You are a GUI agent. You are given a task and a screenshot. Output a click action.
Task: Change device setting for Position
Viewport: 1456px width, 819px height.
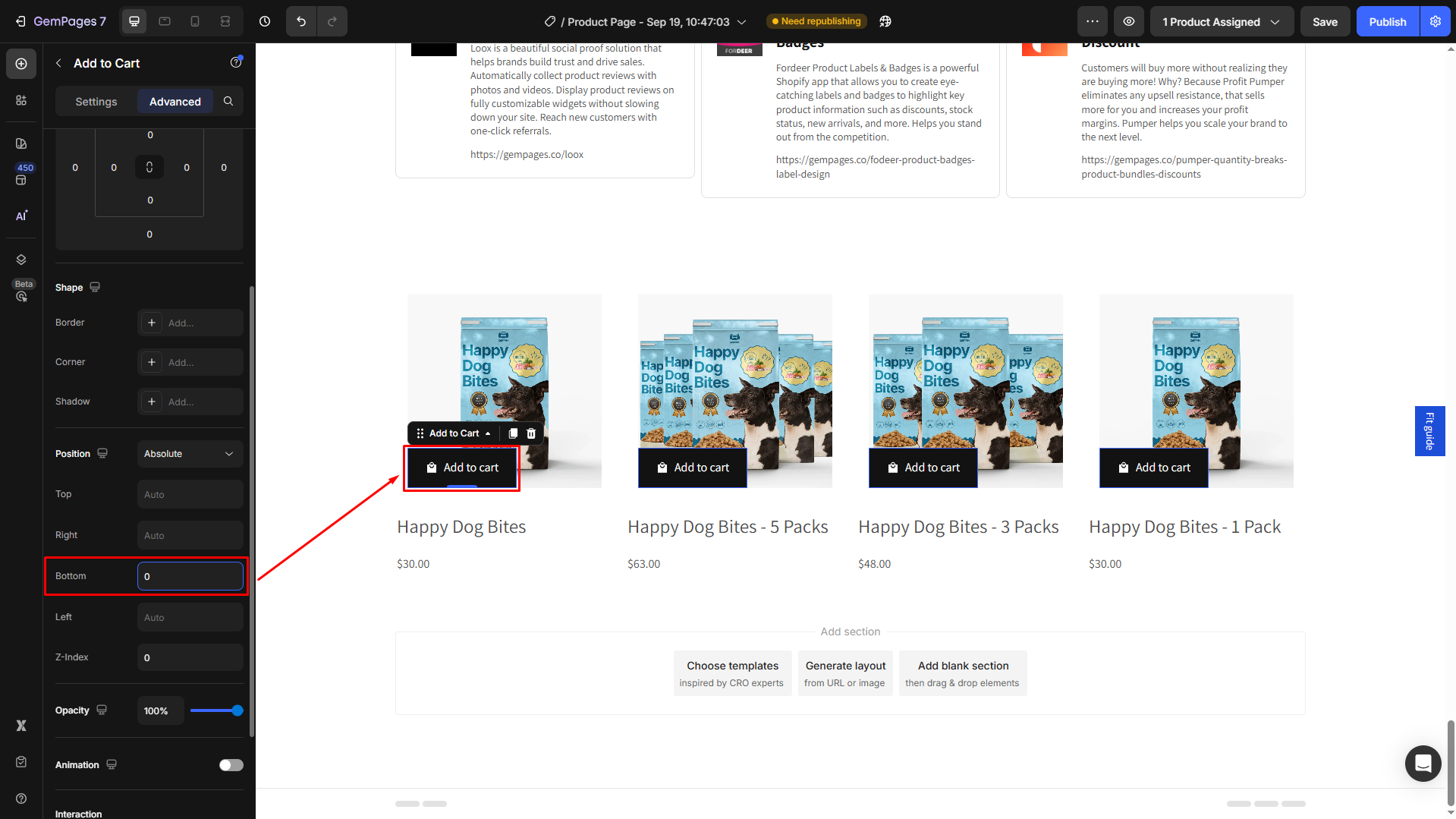pos(102,453)
